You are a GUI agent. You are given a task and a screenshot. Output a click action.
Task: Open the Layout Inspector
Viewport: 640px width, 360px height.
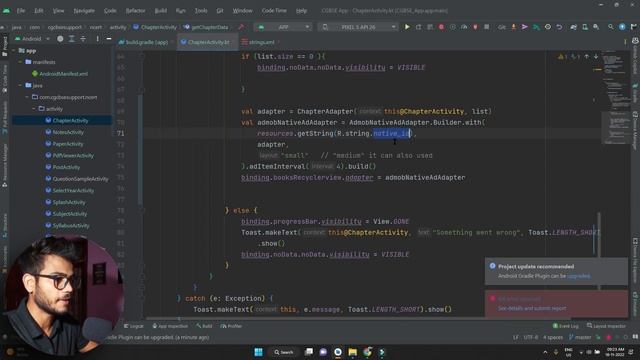pos(606,326)
